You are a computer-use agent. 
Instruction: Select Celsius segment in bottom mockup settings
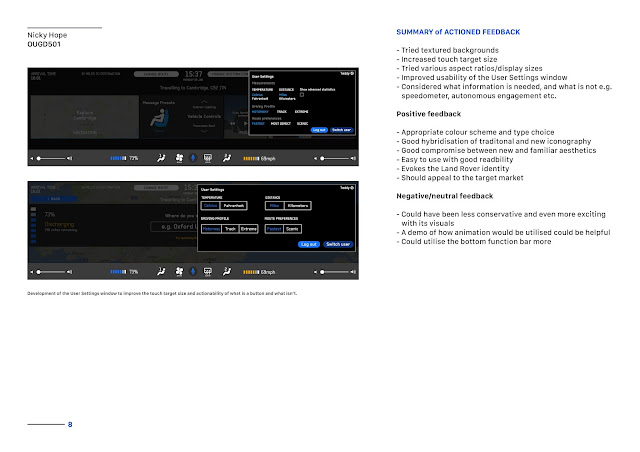click(211, 206)
